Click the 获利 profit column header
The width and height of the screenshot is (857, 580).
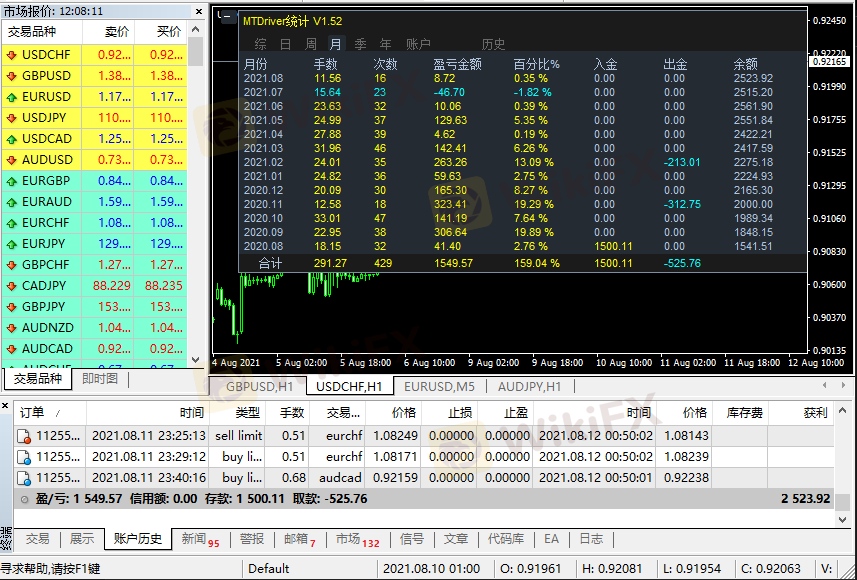click(815, 412)
